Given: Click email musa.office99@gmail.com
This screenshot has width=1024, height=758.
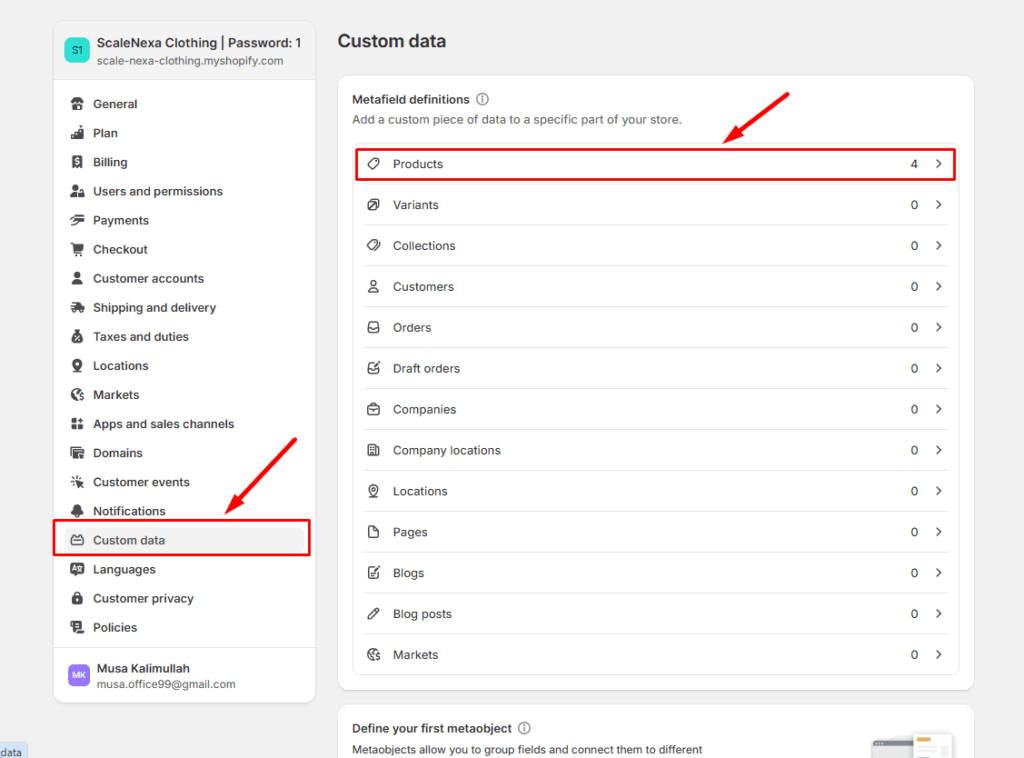Looking at the screenshot, I should [166, 684].
